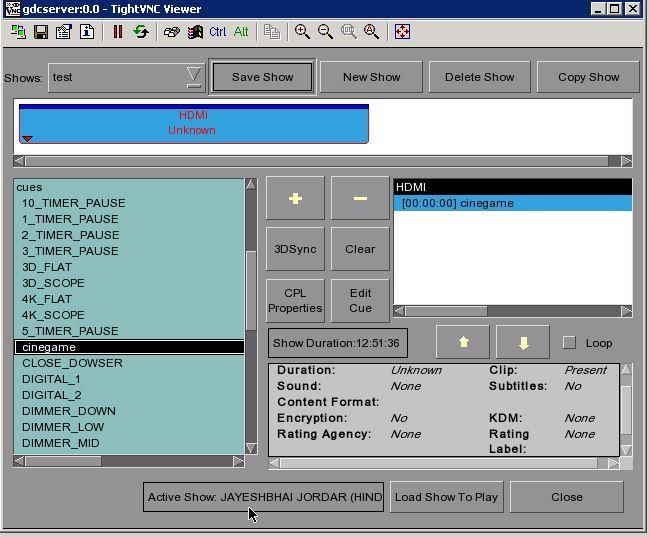Click the New Show button
649x537 pixels.
(371, 77)
